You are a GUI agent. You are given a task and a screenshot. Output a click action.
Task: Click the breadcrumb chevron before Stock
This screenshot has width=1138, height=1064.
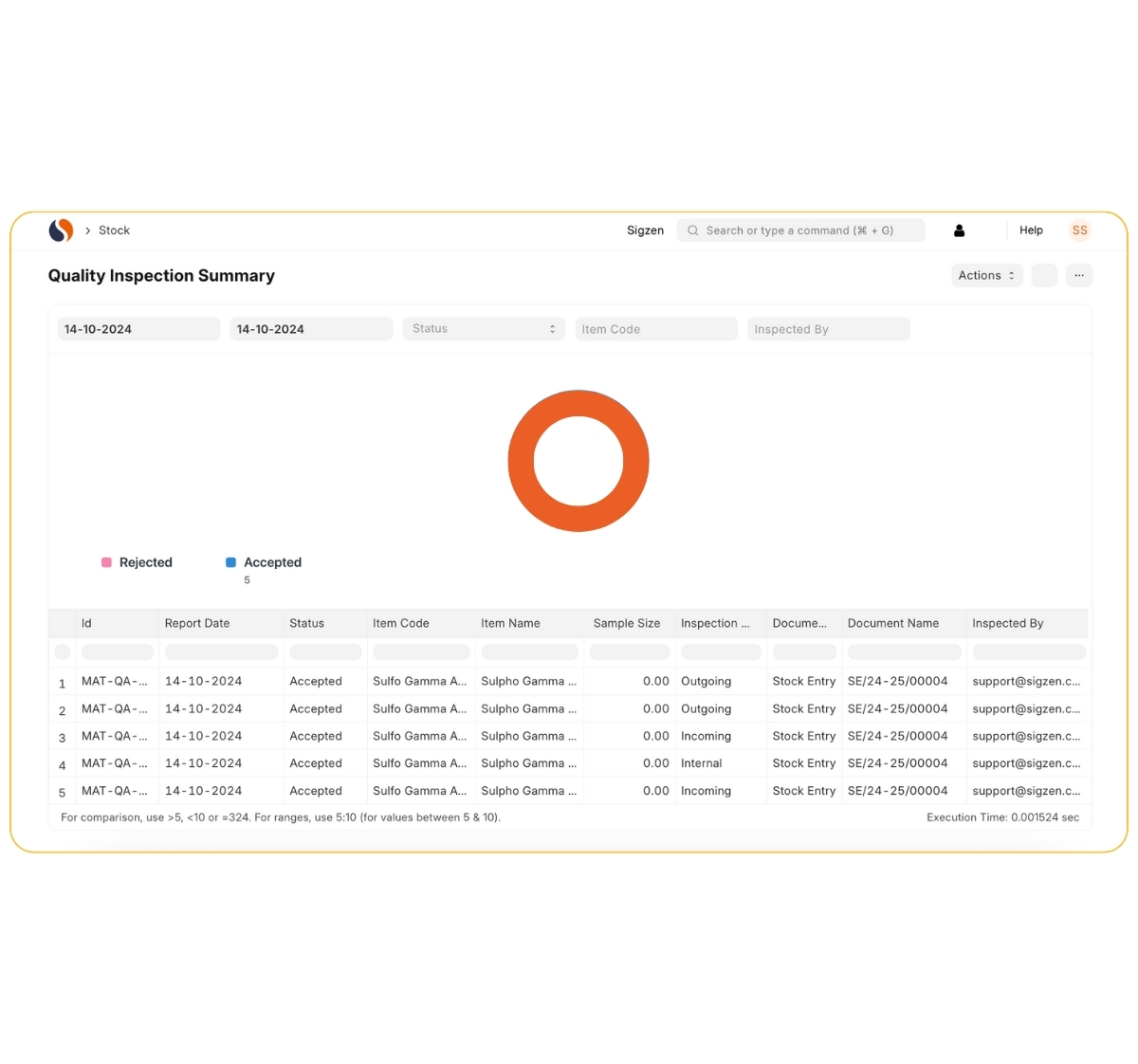click(88, 230)
